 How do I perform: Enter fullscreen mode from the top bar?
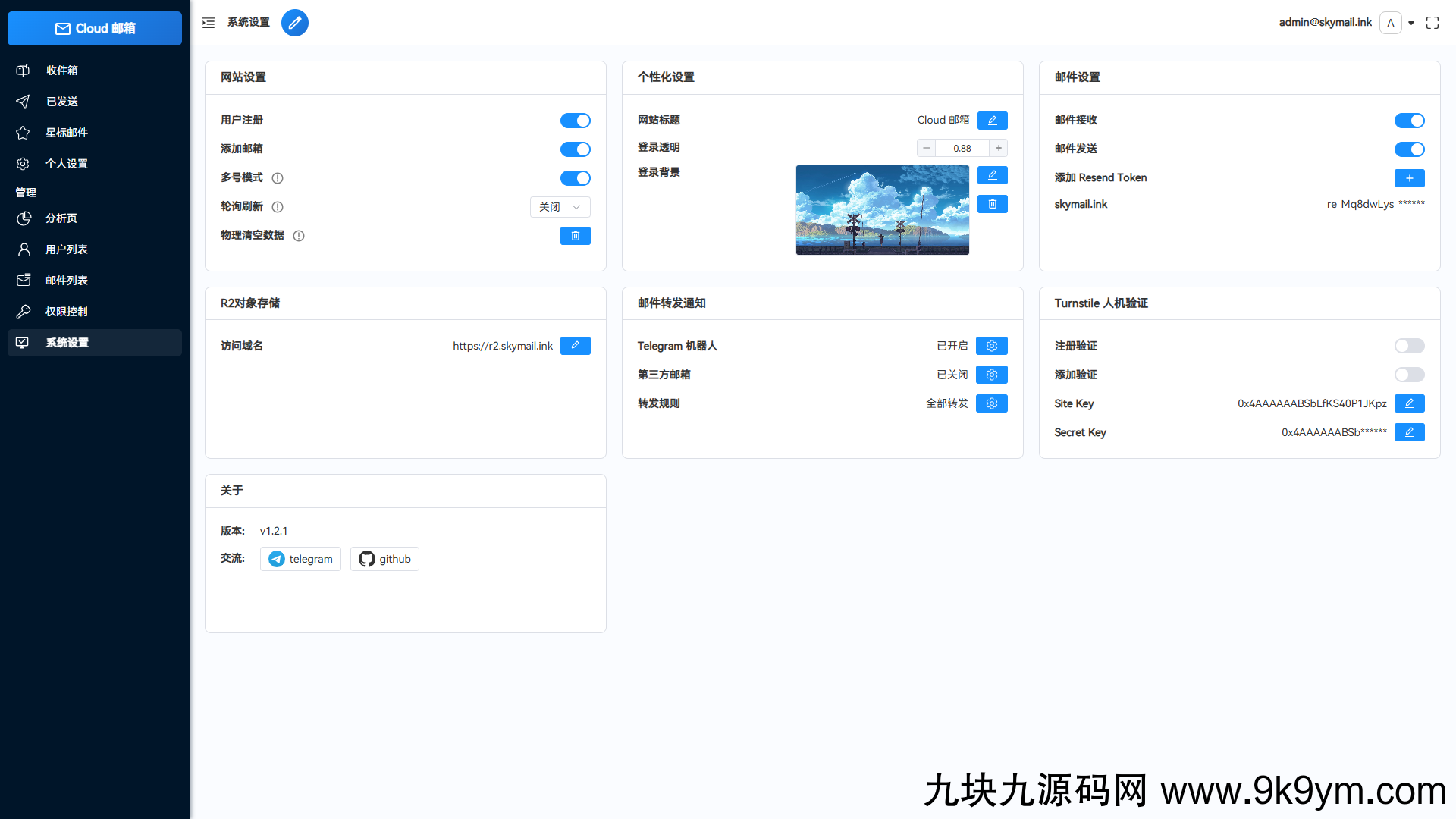[x=1432, y=23]
